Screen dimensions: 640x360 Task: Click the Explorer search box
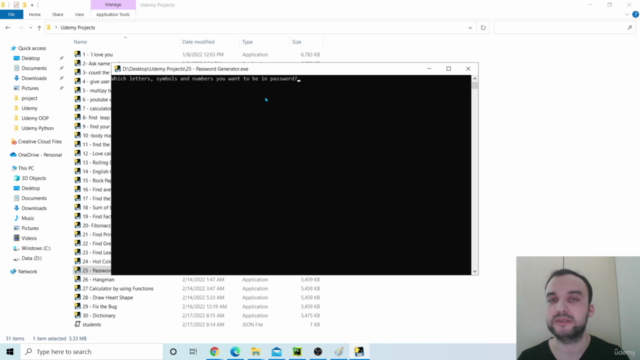coord(564,28)
